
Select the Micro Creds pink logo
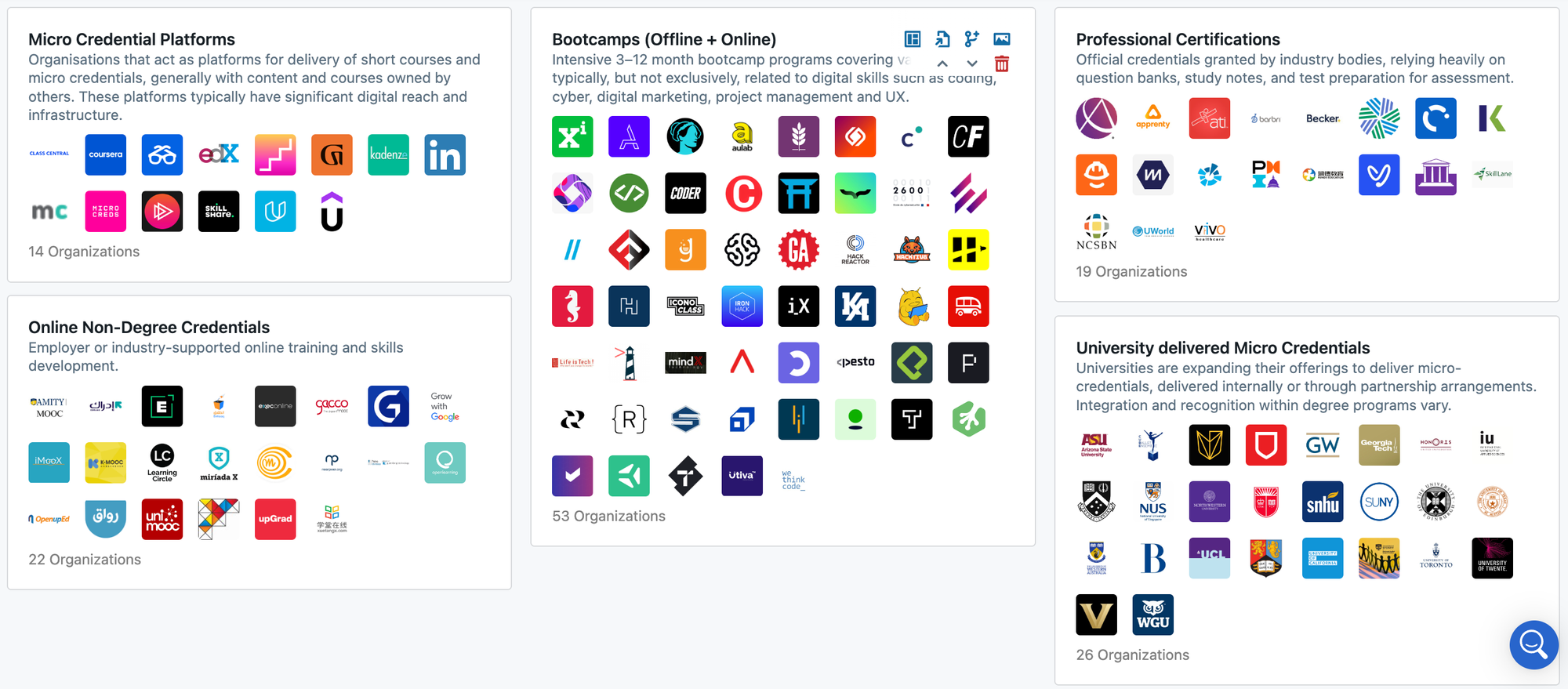[x=106, y=212]
